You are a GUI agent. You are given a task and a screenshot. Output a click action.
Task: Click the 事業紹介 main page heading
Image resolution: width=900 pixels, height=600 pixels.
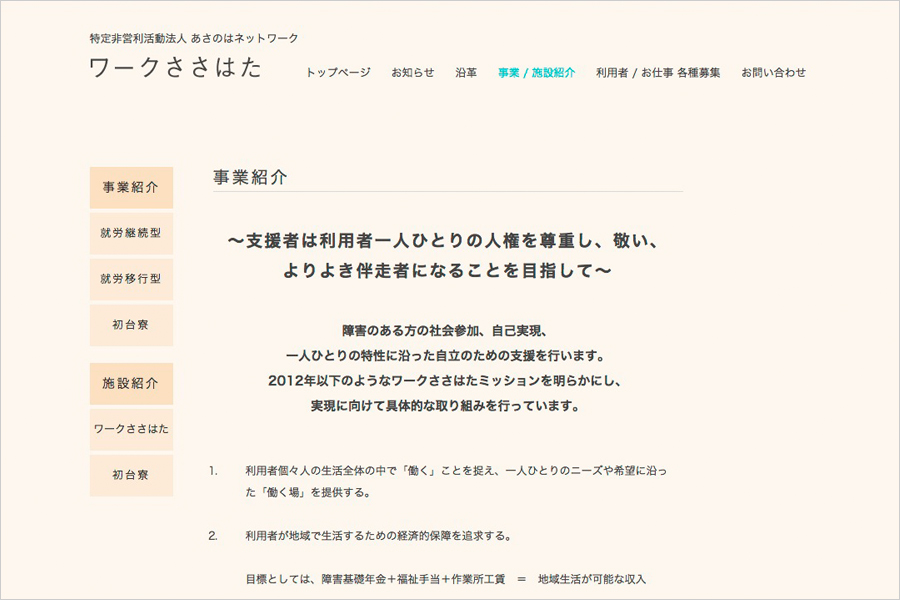250,177
